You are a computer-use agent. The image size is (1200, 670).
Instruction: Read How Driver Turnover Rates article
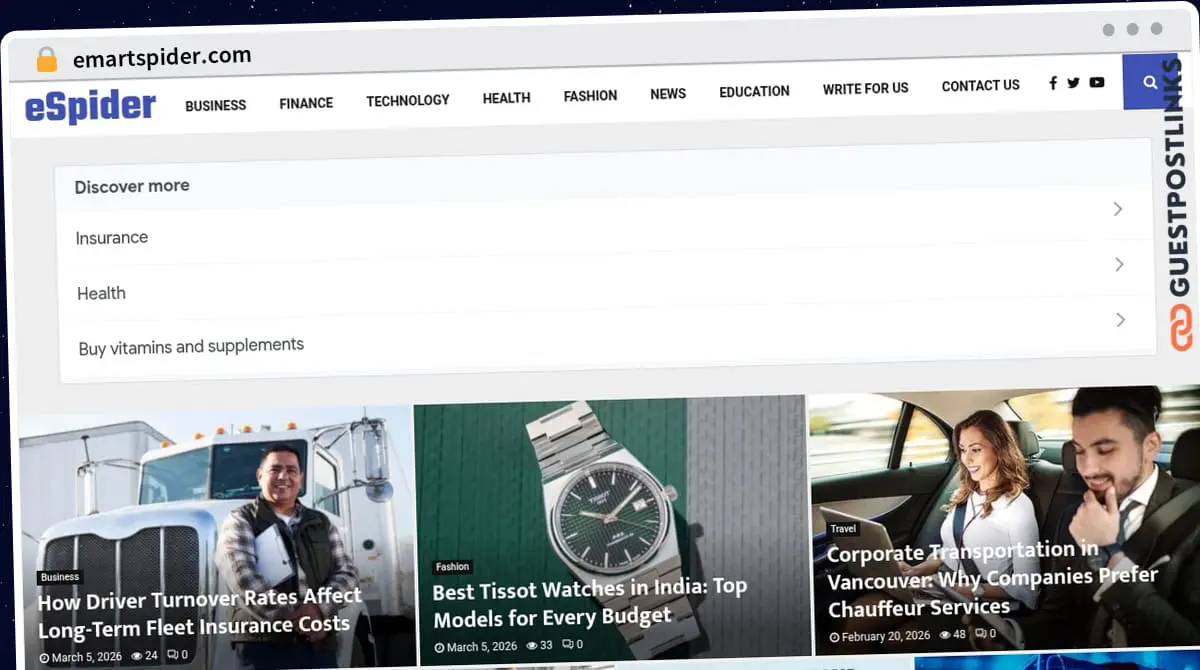[199, 611]
